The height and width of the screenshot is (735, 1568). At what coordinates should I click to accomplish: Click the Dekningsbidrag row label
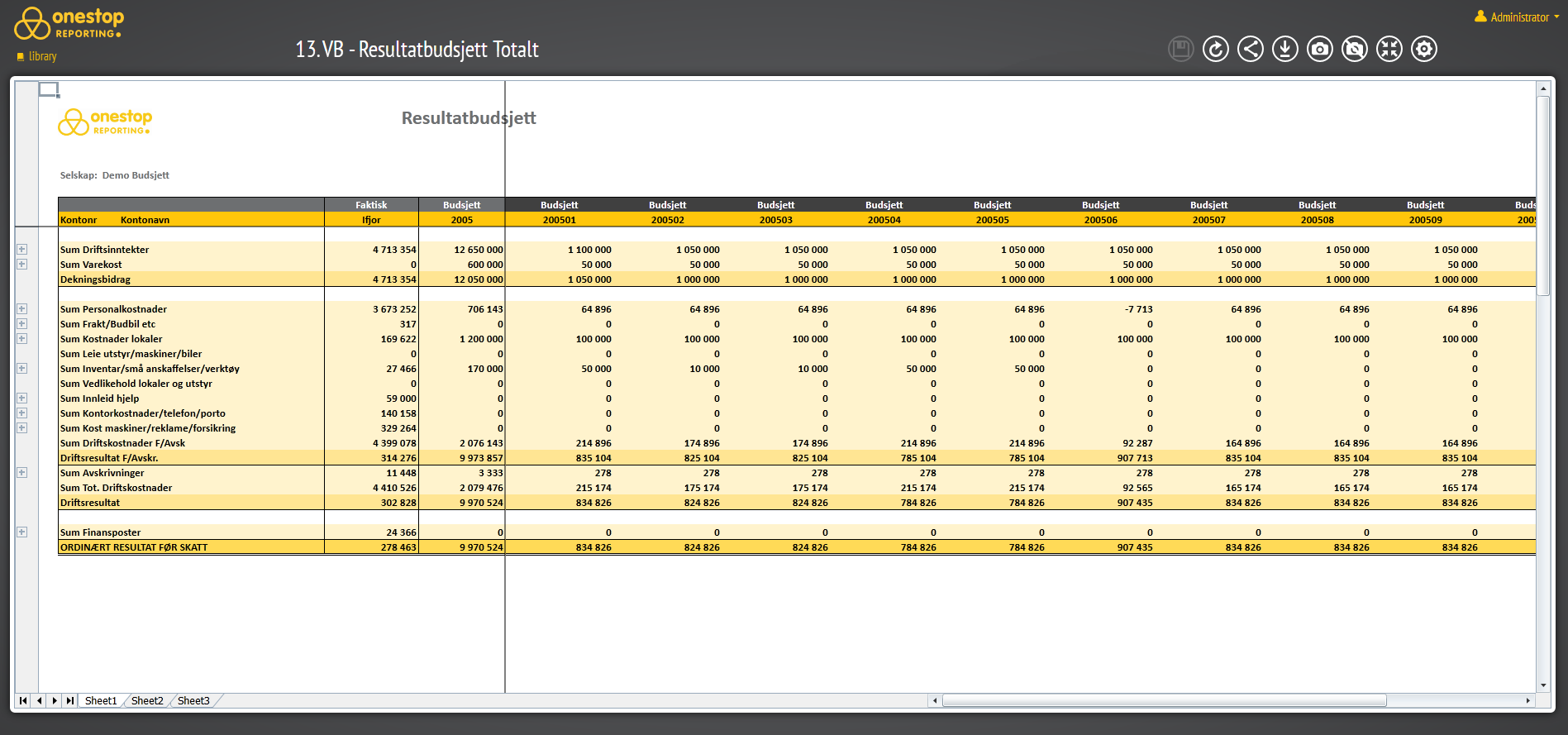click(95, 279)
